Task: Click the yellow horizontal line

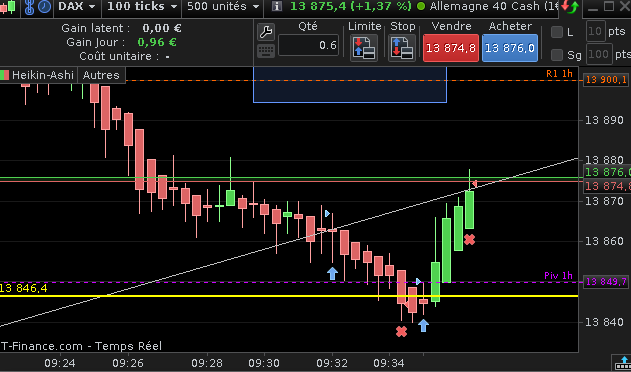Action: [x=289, y=296]
